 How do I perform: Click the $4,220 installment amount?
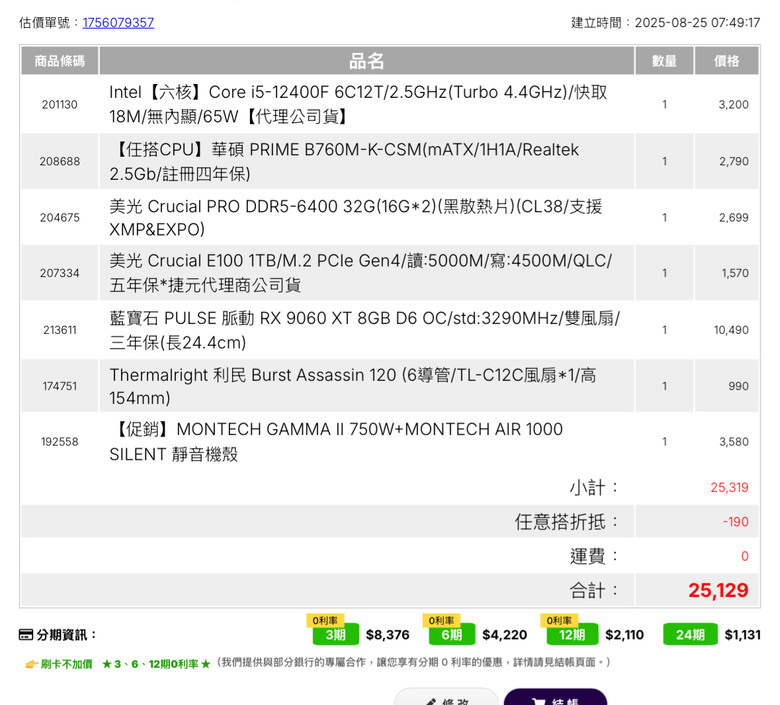click(x=504, y=635)
